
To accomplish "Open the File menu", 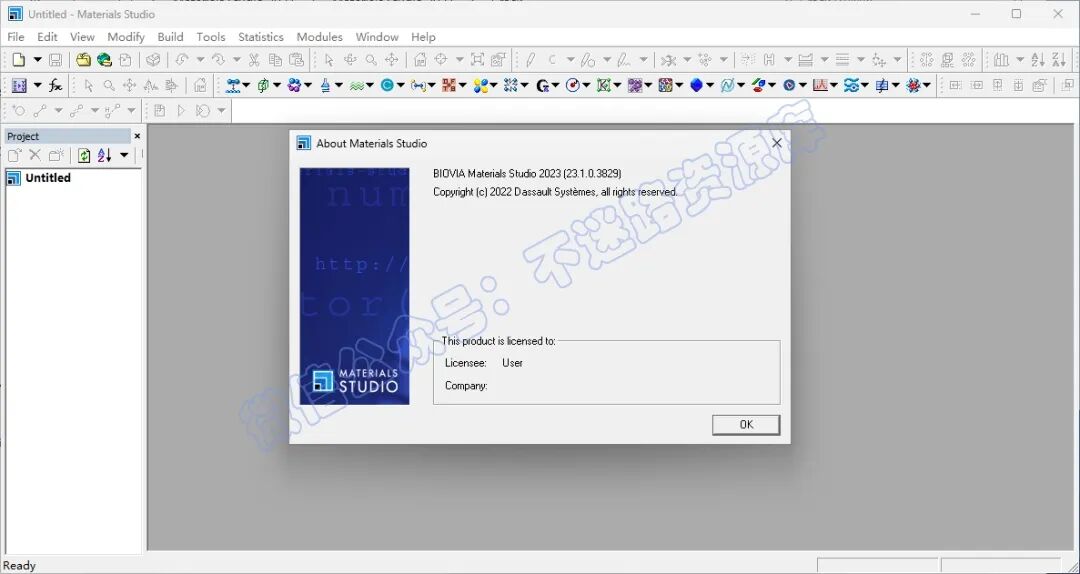I will coord(15,37).
